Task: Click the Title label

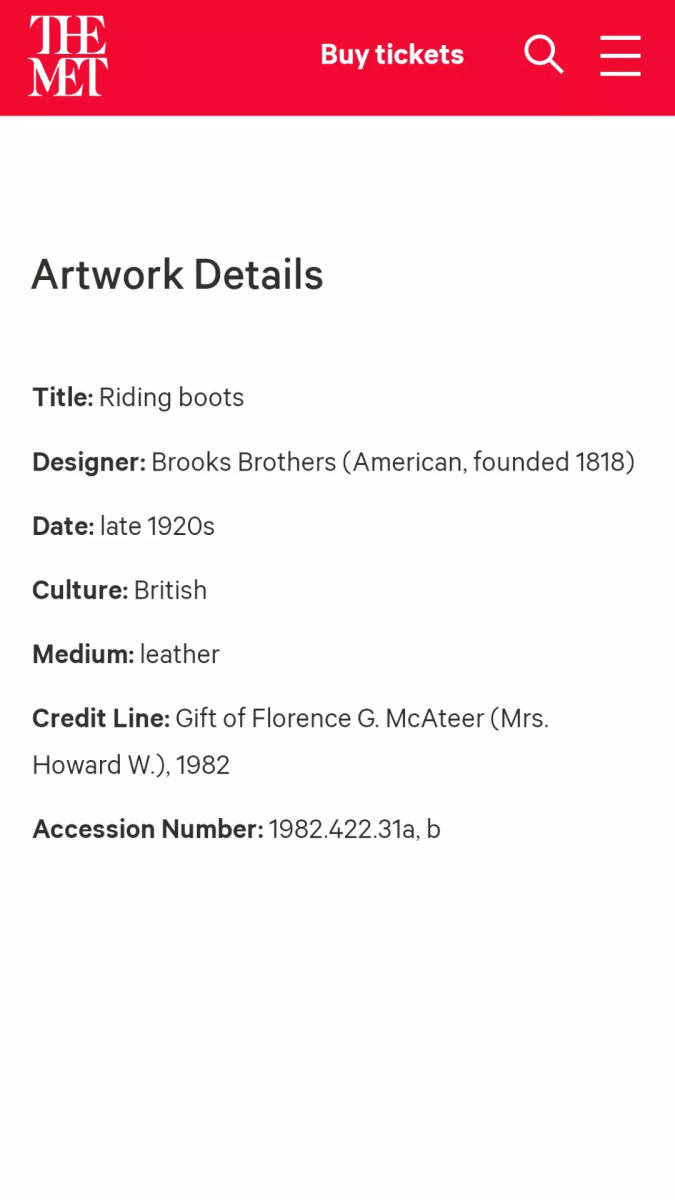Action: click(x=63, y=398)
